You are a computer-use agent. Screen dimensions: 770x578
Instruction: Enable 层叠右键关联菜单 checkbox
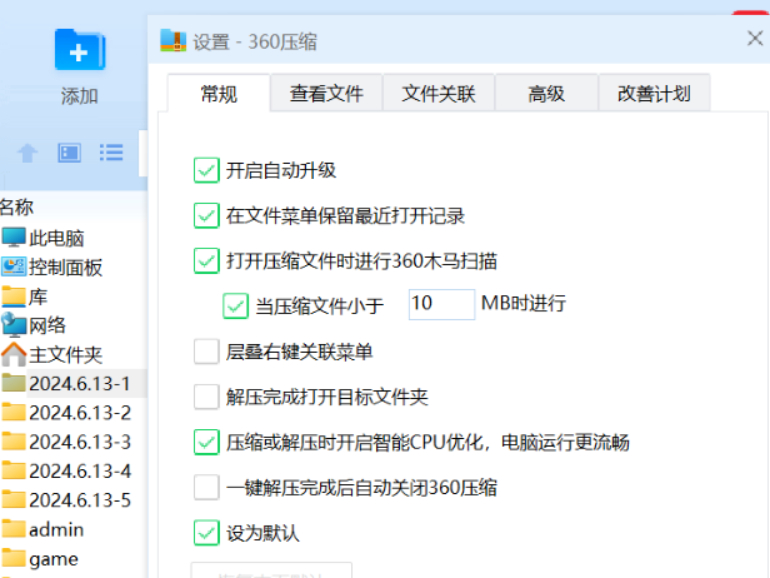click(206, 352)
